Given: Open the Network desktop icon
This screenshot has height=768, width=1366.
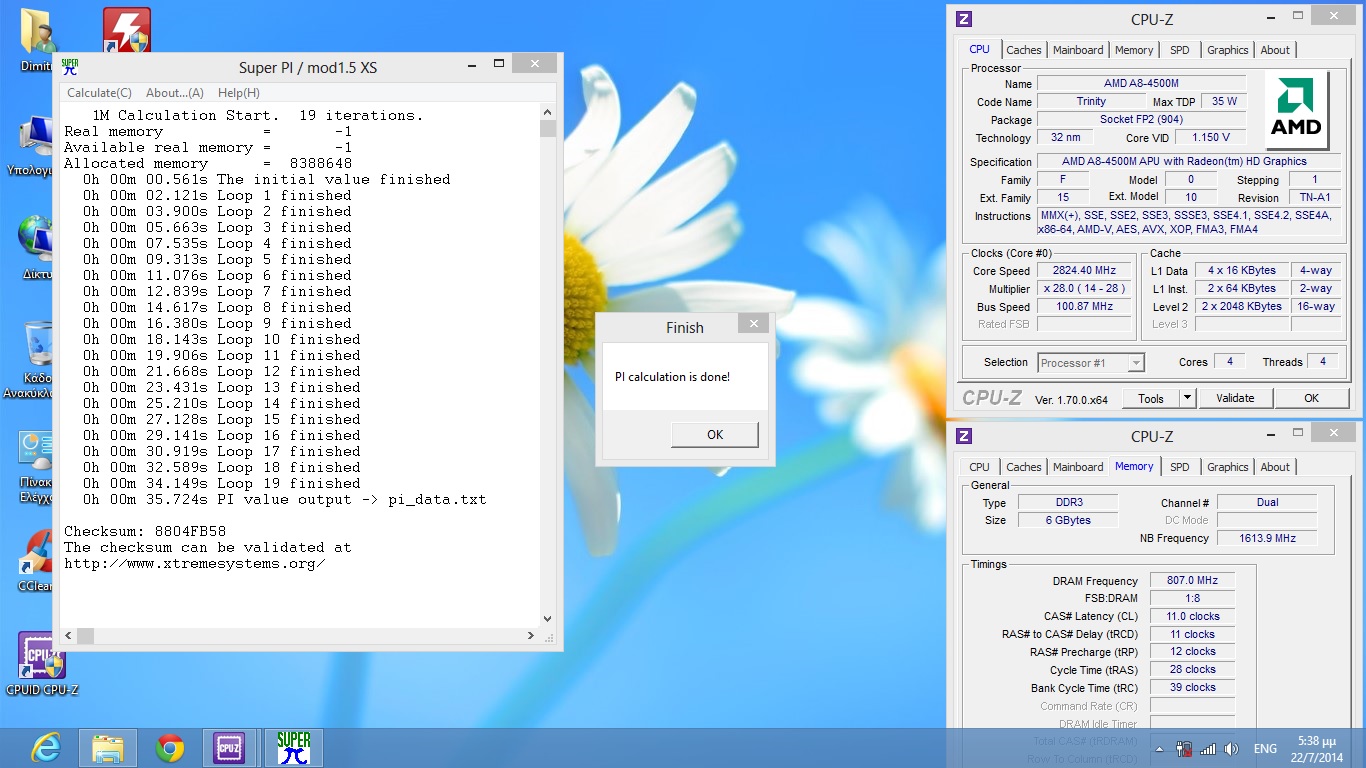Looking at the screenshot, I should 38,248.
